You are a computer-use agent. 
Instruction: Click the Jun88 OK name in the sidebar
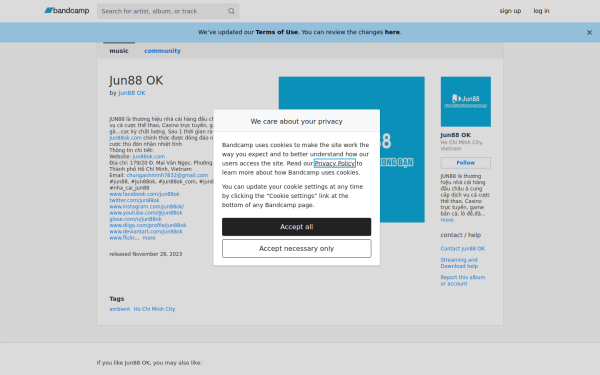[455, 135]
